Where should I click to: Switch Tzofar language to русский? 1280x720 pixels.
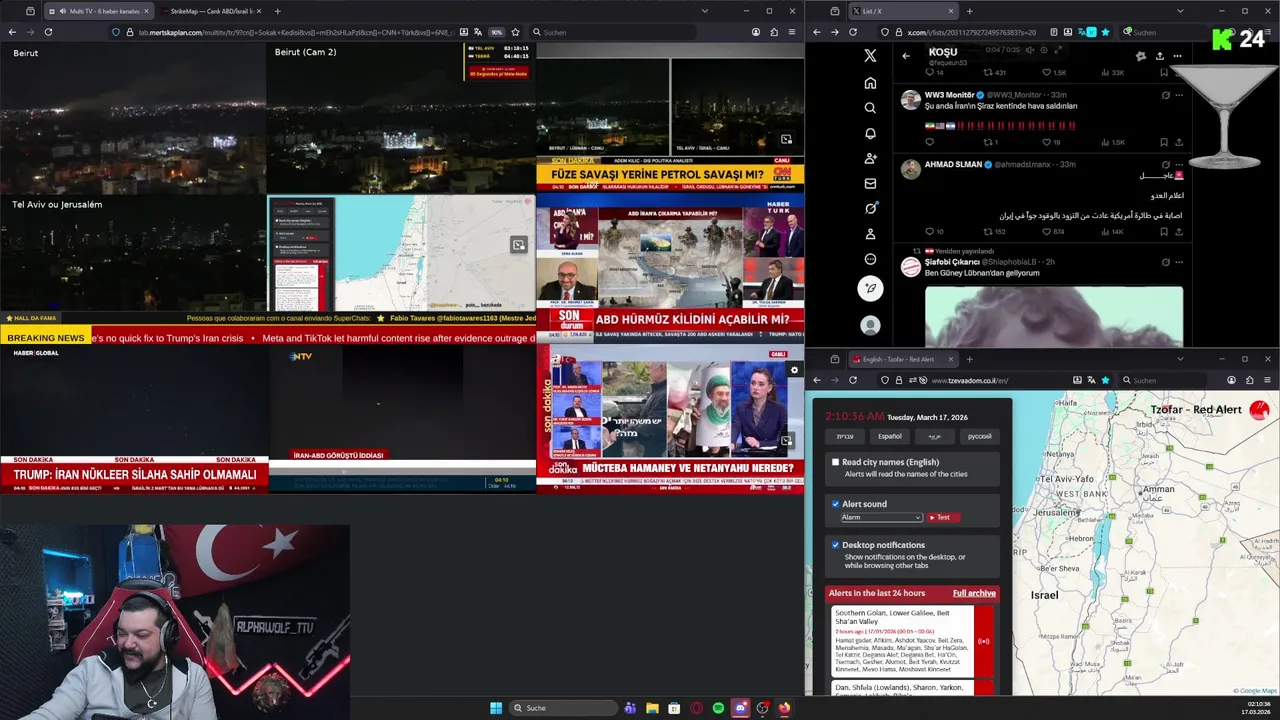click(x=980, y=436)
